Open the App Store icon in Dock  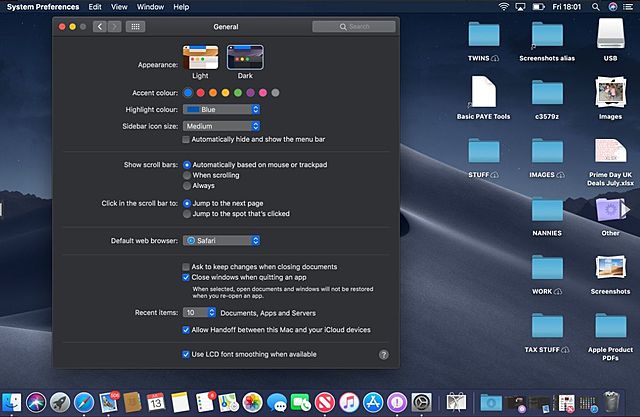[x=373, y=403]
